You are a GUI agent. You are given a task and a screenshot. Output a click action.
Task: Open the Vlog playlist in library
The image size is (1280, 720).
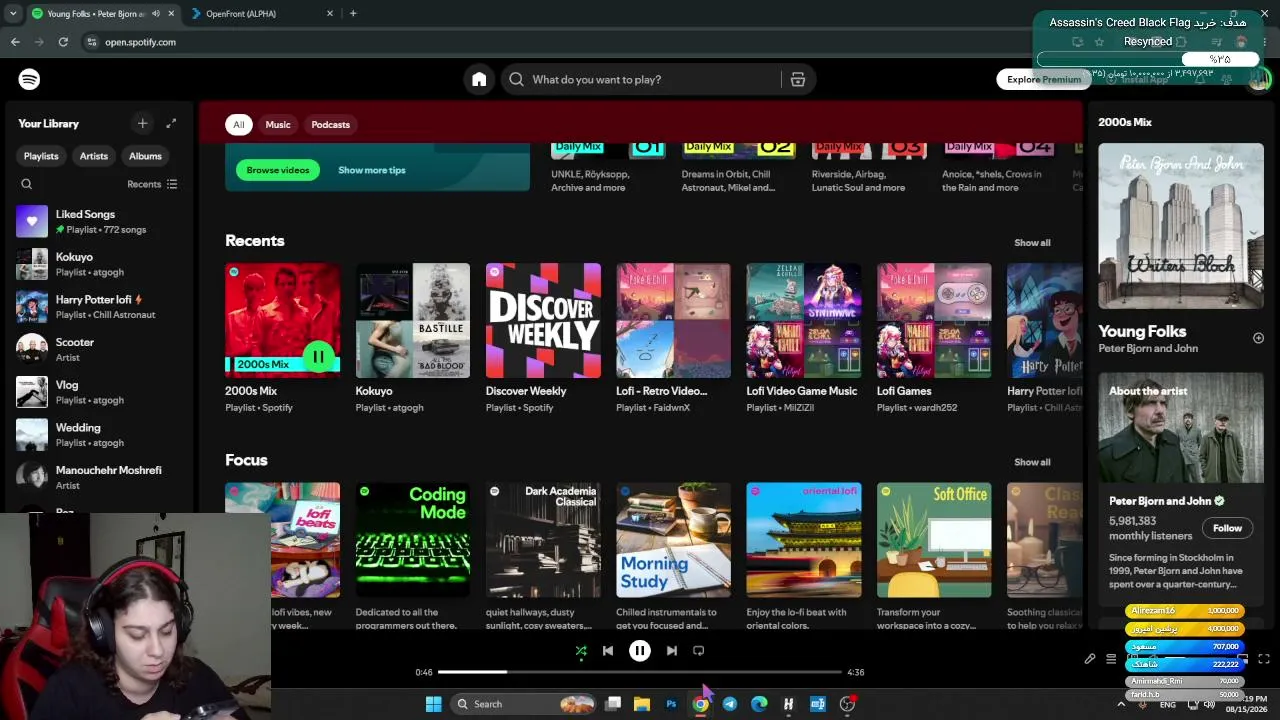[97, 392]
